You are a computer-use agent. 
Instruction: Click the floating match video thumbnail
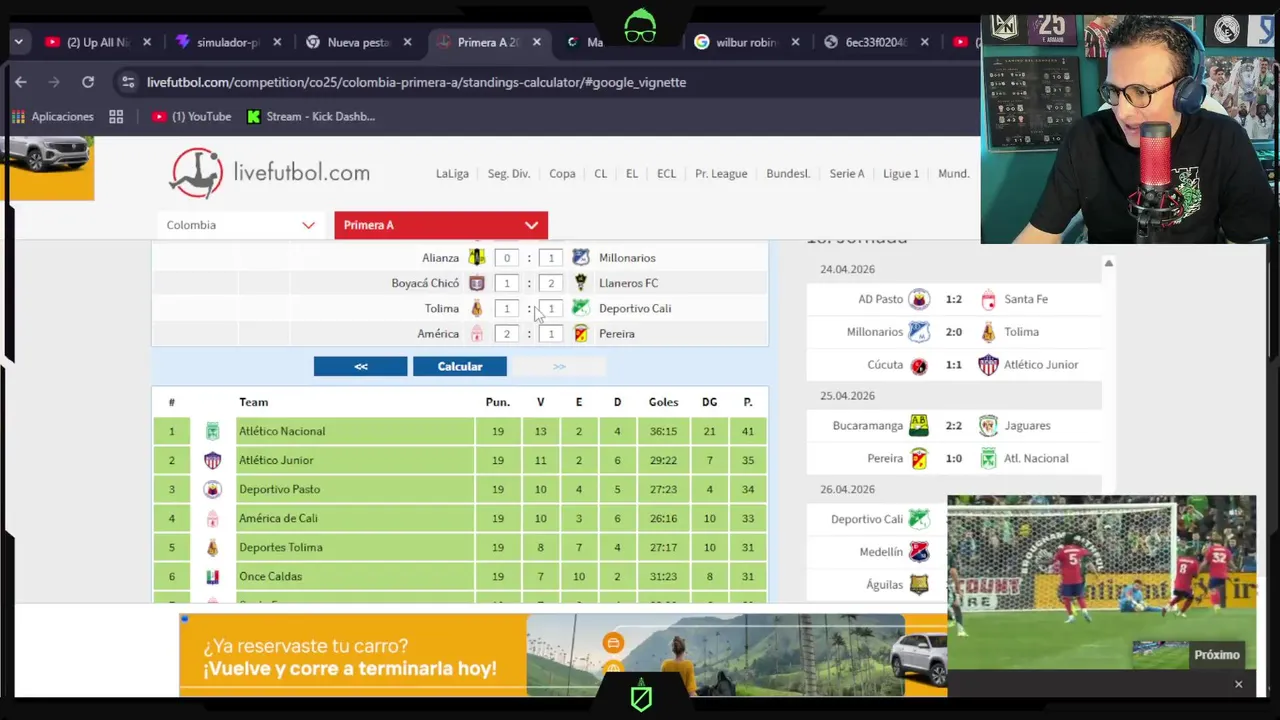click(1101, 582)
